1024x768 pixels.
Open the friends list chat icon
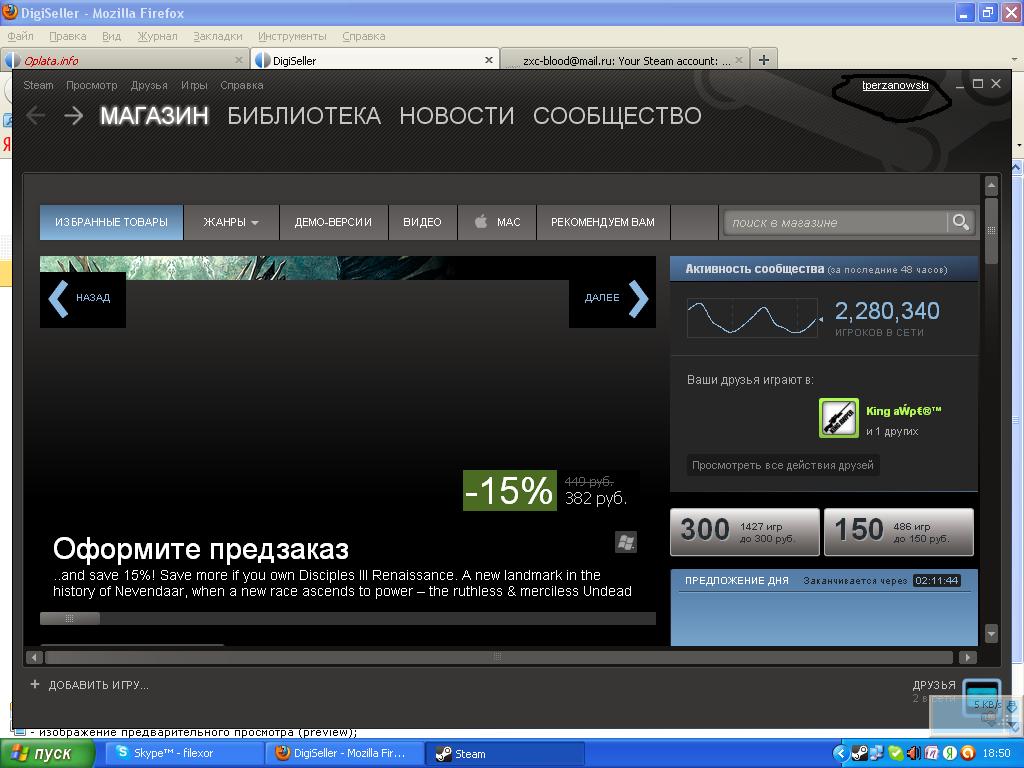[x=982, y=697]
